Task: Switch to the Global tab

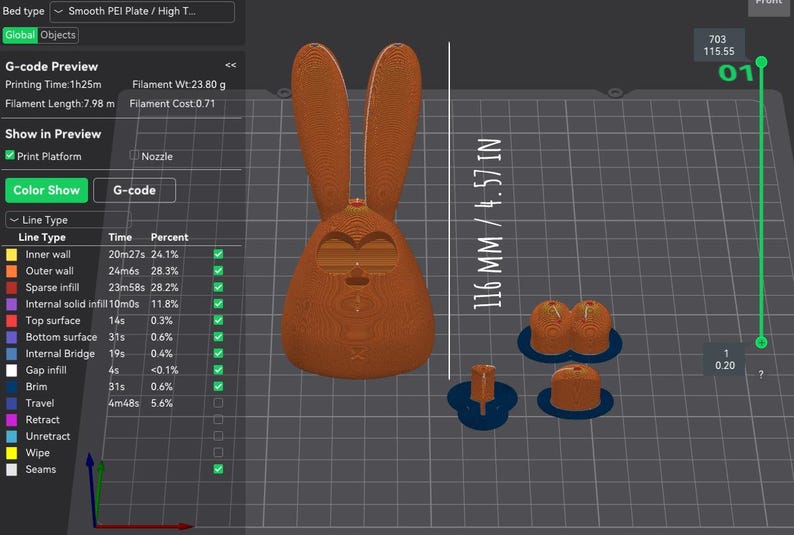Action: 20,35
